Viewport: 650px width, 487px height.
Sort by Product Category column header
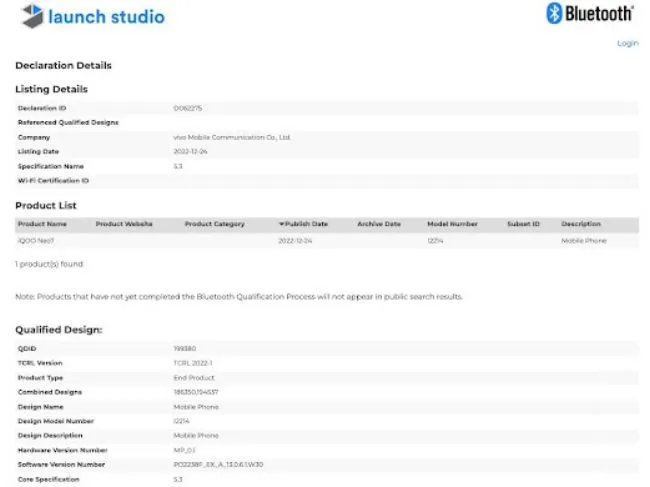[x=214, y=224]
